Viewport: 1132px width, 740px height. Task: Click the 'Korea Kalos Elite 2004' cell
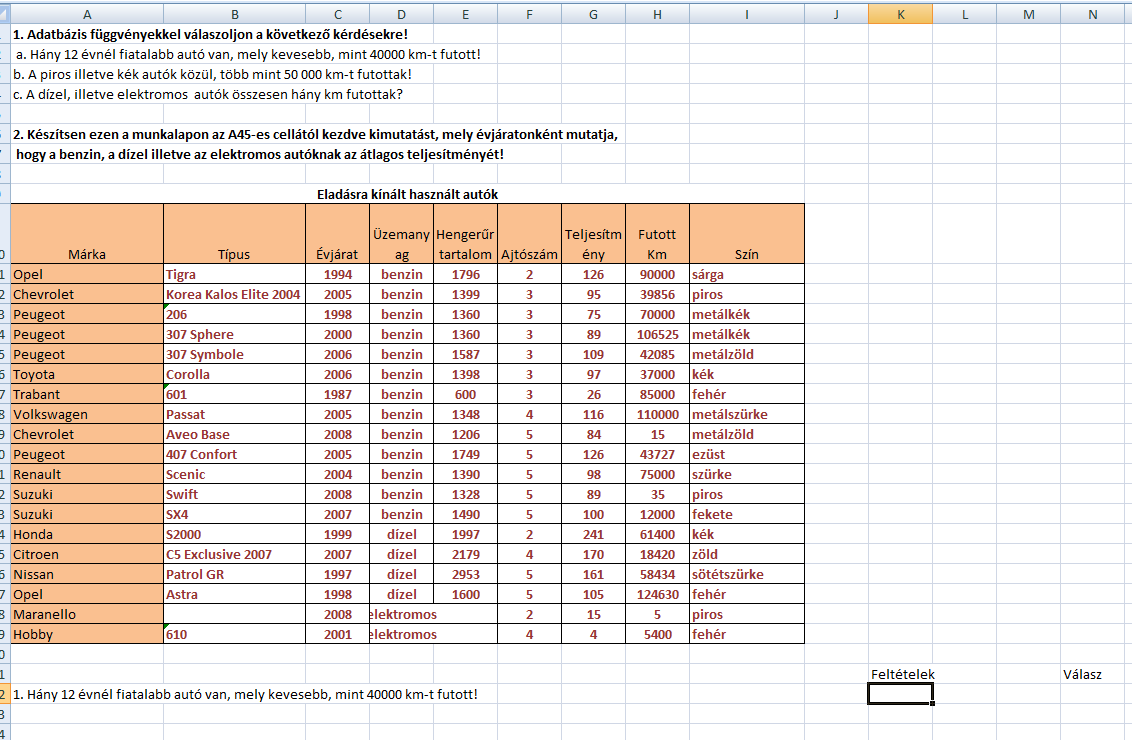point(235,295)
